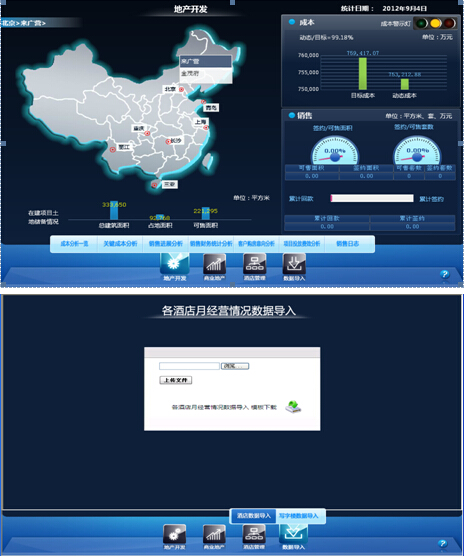Click the help question mark on the map dashboard
Screen dimensions: 464x558
[x=444, y=274]
